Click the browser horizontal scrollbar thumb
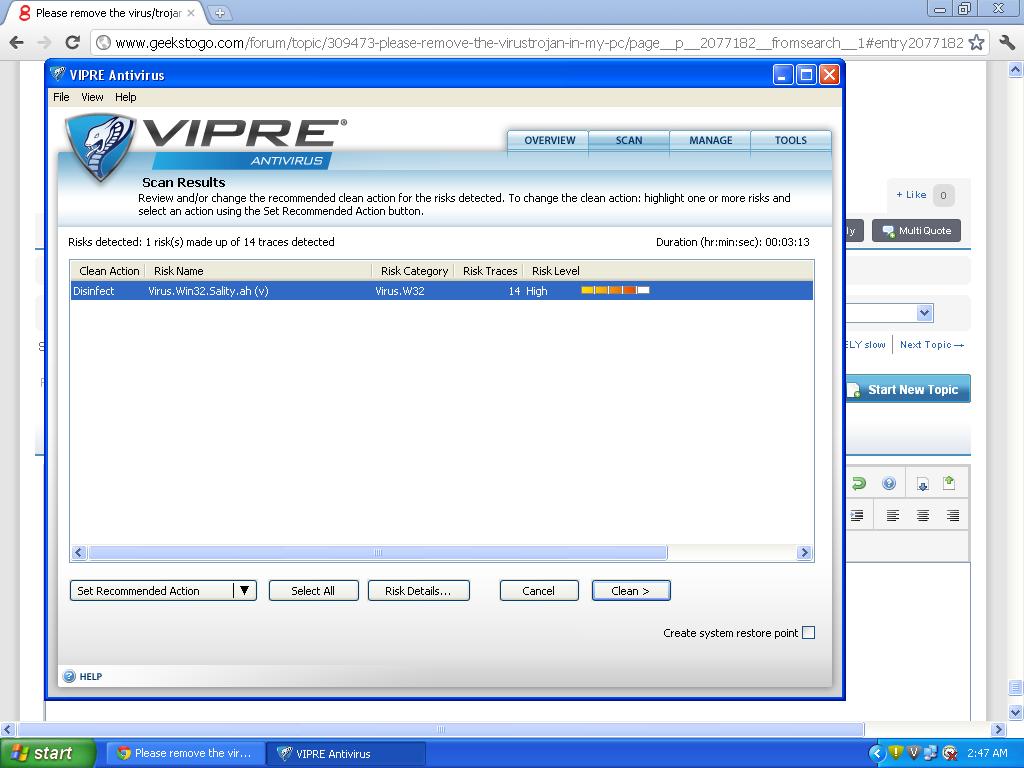Screen dimensions: 1024x768 coord(441,729)
